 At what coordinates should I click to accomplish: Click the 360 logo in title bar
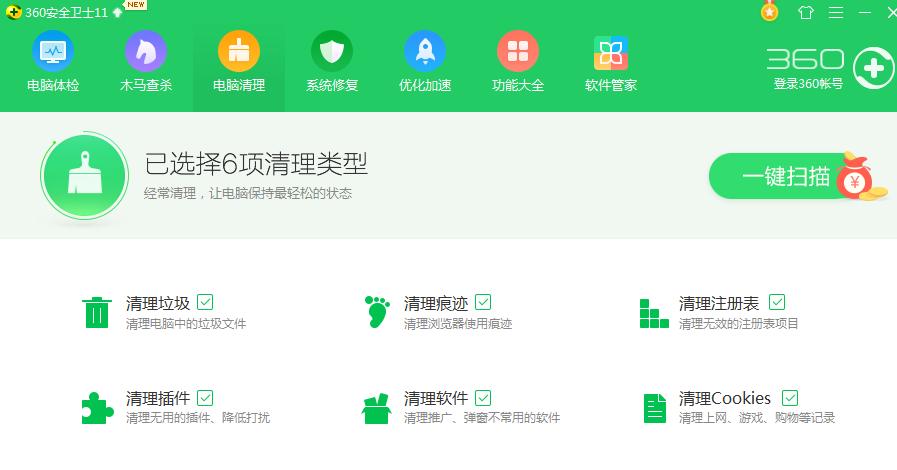pyautogui.click(x=13, y=12)
